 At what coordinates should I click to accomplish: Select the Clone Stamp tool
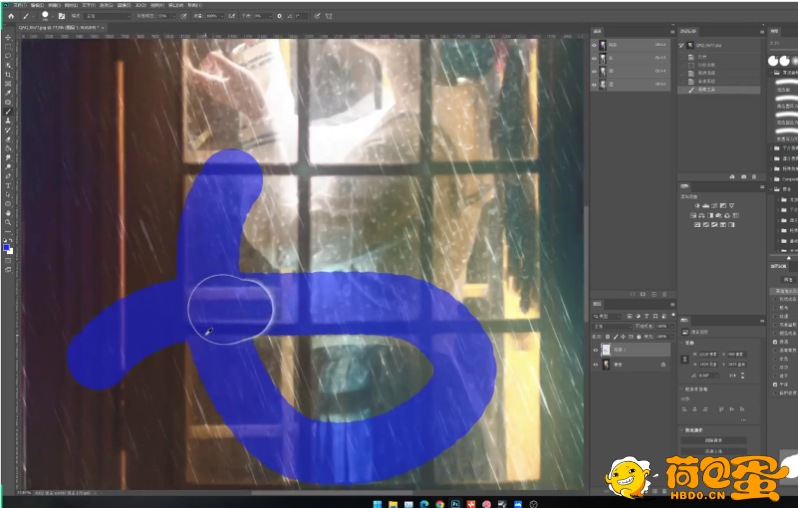(8, 121)
